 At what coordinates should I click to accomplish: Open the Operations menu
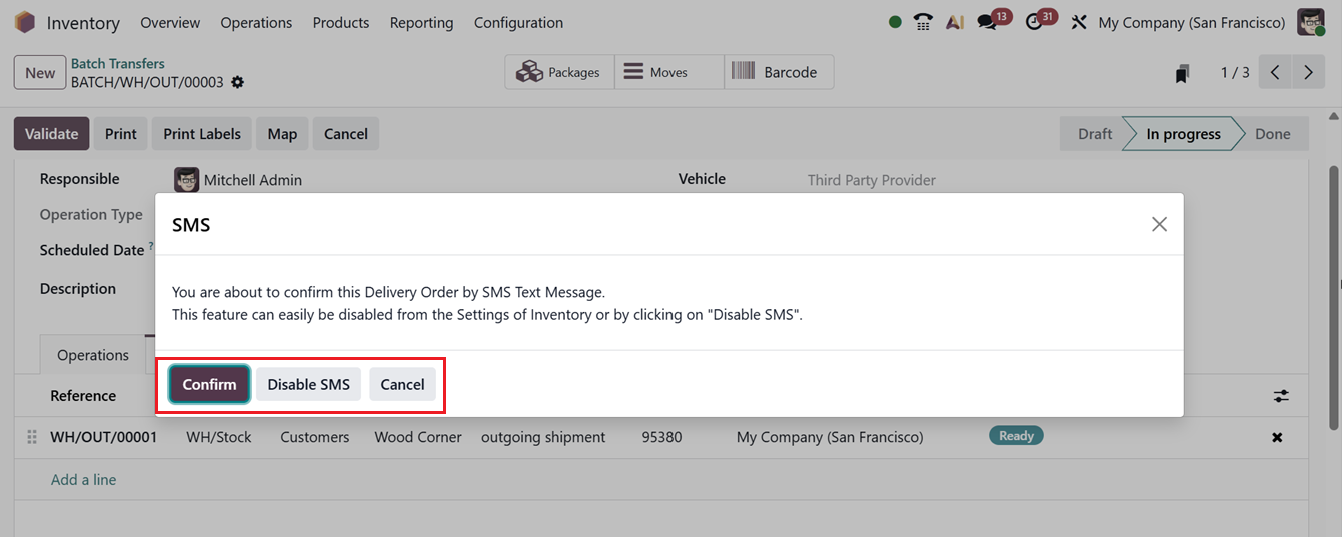point(256,22)
